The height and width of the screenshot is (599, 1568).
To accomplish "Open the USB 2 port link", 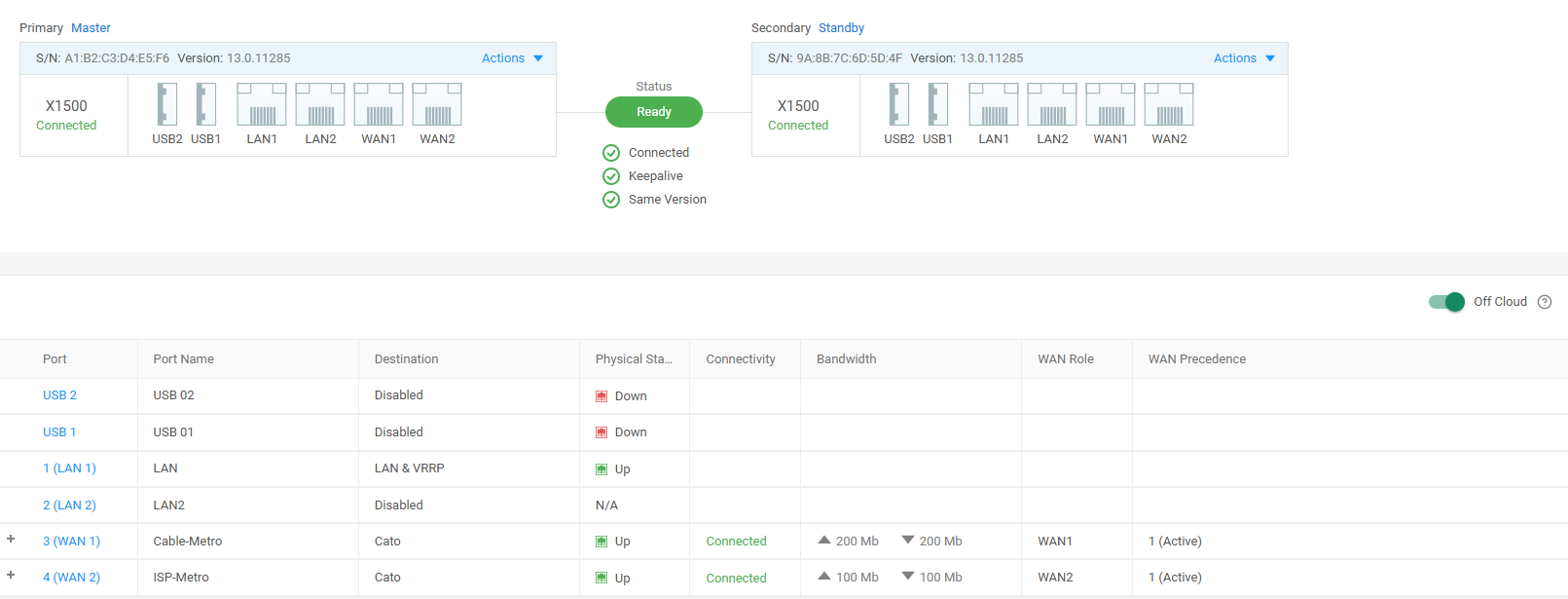I will tap(59, 395).
